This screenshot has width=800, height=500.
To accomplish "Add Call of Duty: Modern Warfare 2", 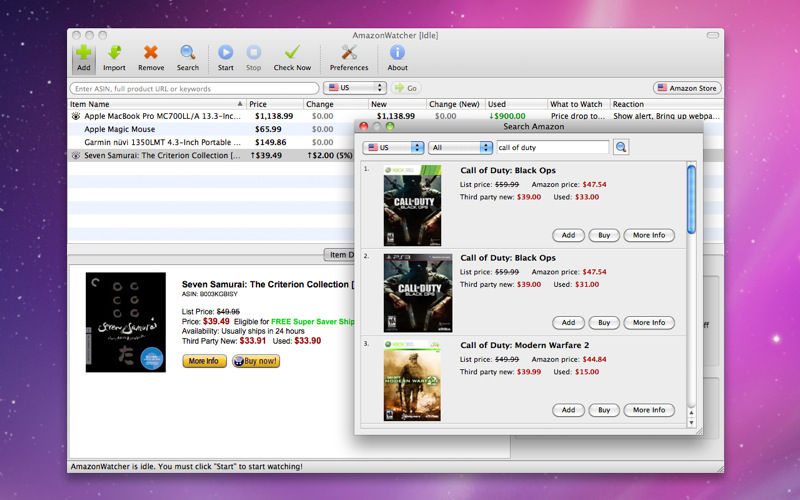I will (567, 410).
